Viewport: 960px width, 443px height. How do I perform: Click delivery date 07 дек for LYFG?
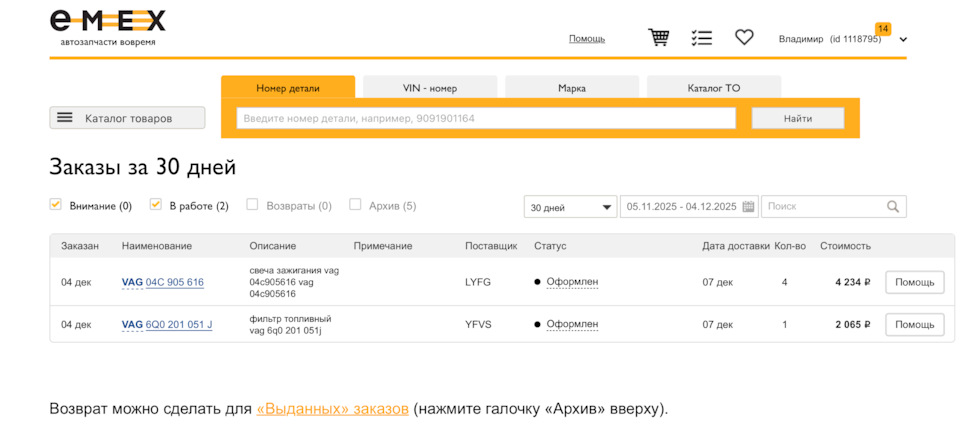[x=718, y=282]
